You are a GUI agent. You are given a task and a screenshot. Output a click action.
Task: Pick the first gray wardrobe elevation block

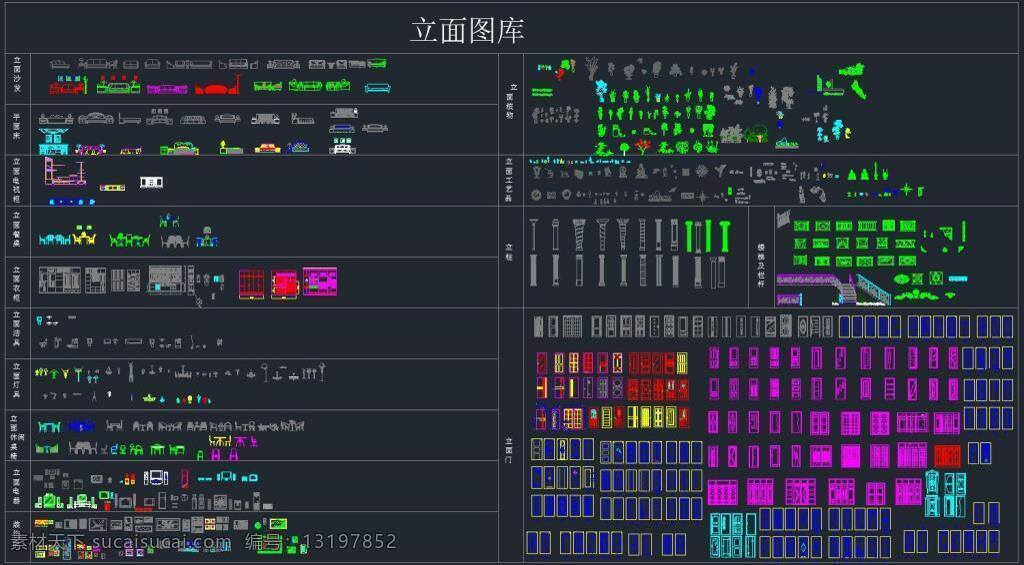[60, 280]
